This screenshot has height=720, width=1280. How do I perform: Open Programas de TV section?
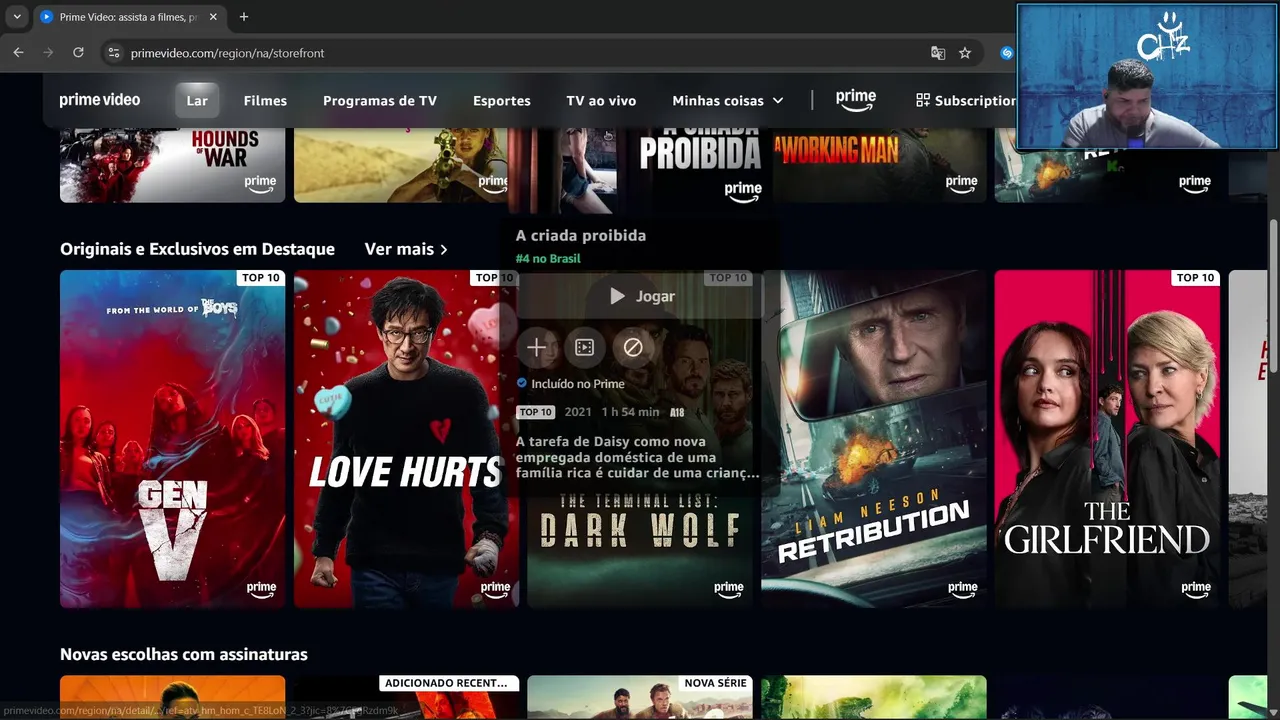pos(380,100)
